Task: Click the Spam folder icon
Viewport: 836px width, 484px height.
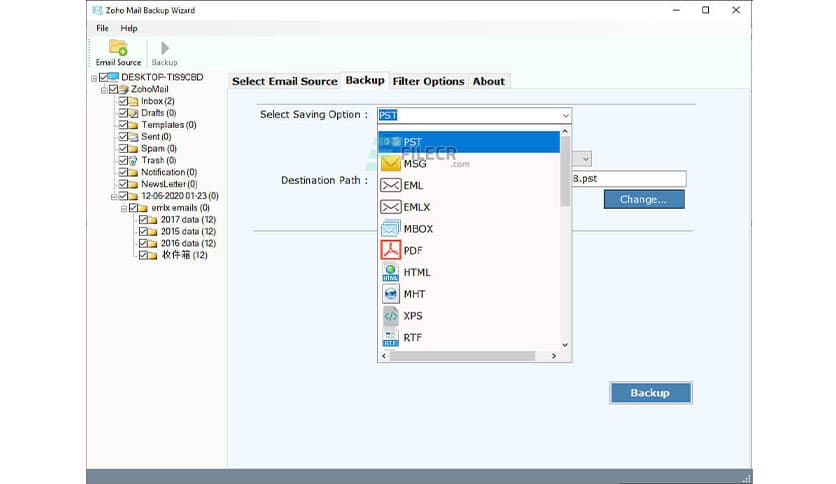Action: [x=133, y=149]
